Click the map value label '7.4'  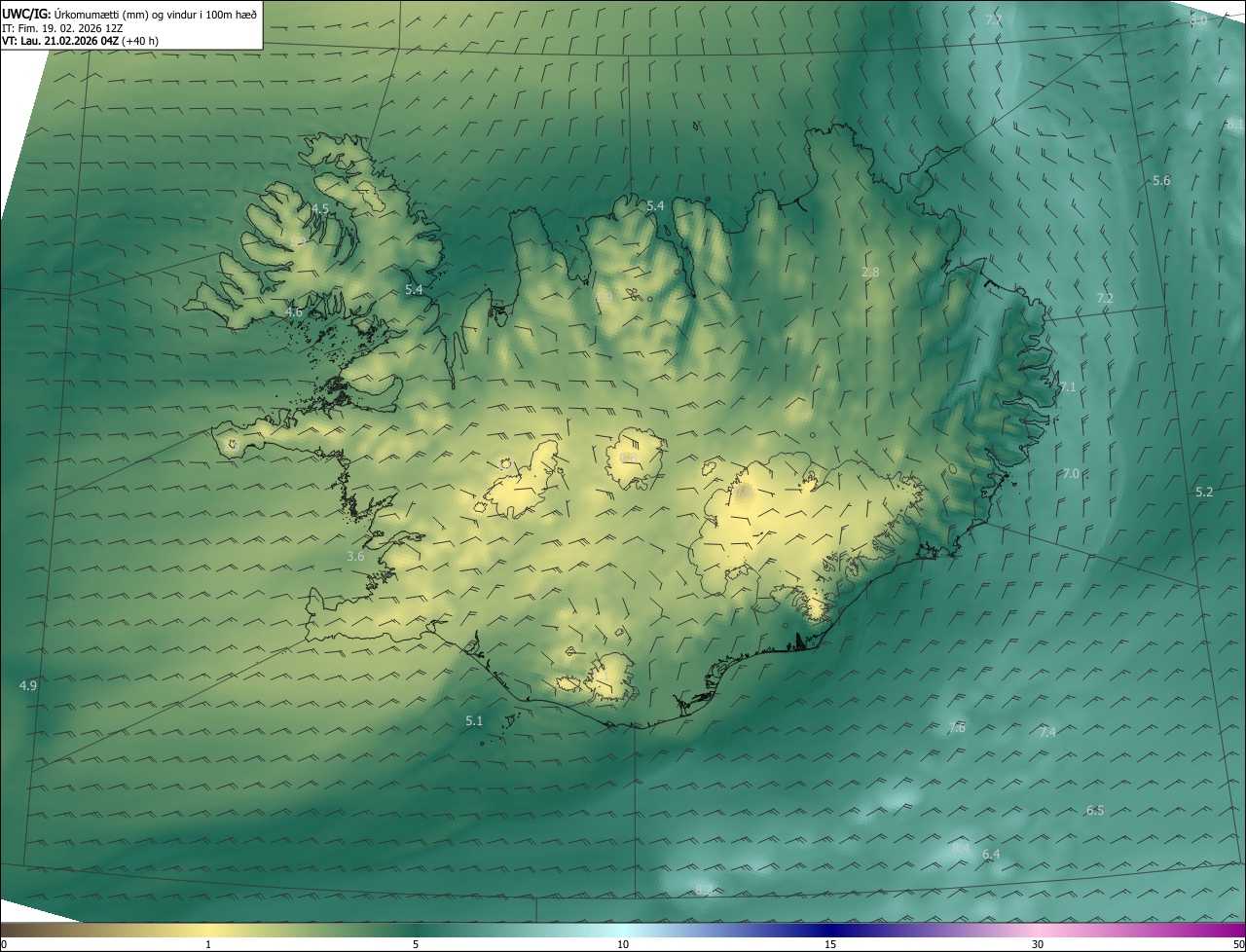click(x=1047, y=733)
